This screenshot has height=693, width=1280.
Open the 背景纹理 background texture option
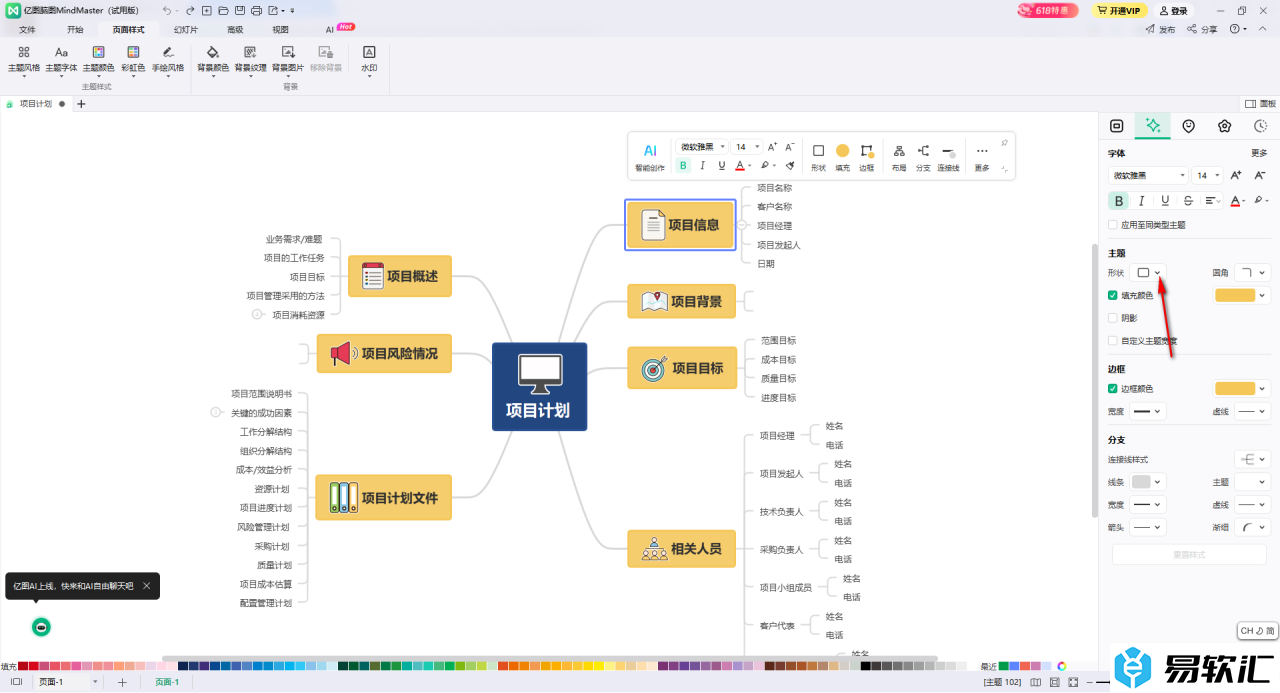pos(251,59)
